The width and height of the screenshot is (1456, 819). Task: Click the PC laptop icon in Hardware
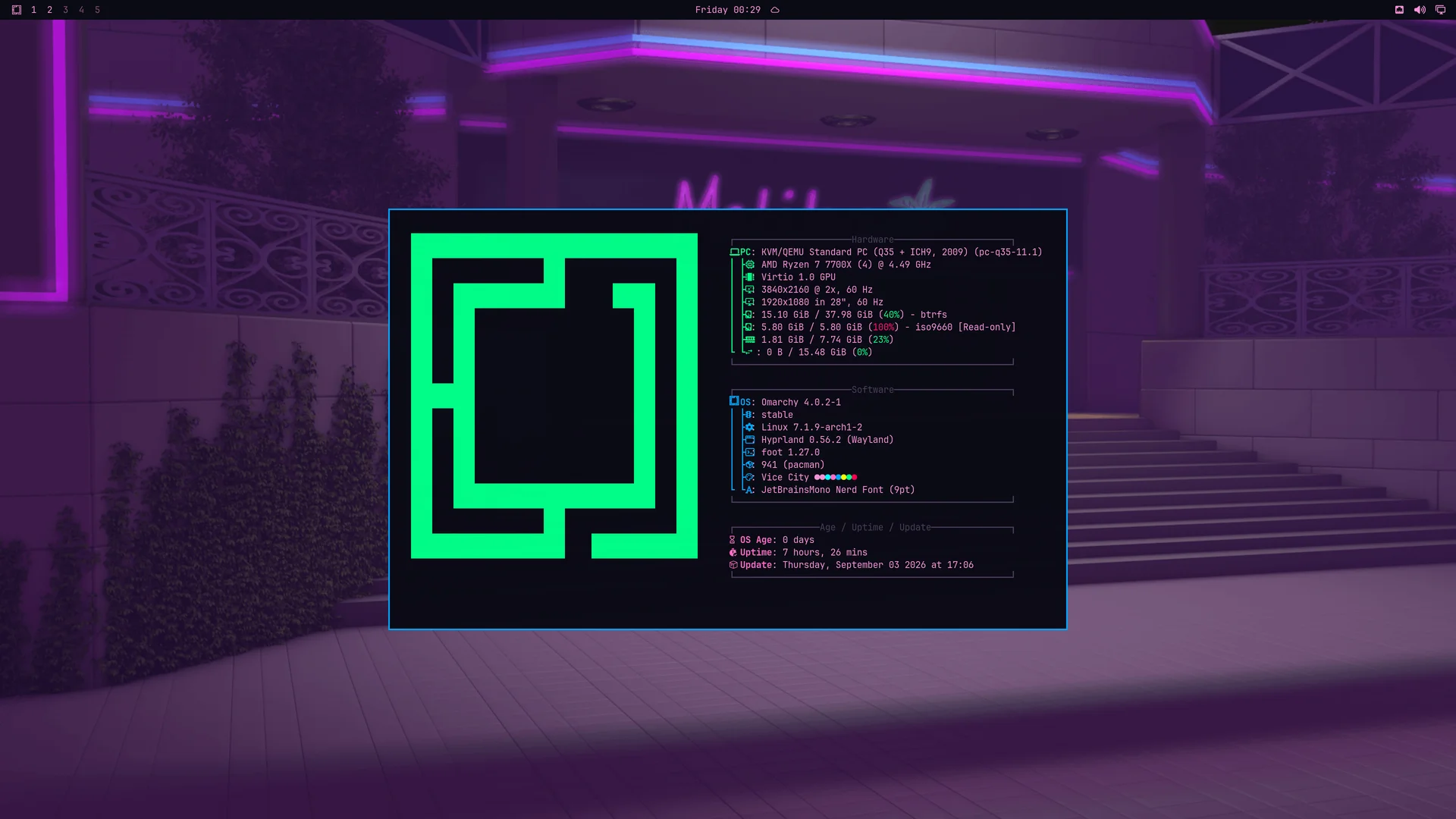[734, 252]
